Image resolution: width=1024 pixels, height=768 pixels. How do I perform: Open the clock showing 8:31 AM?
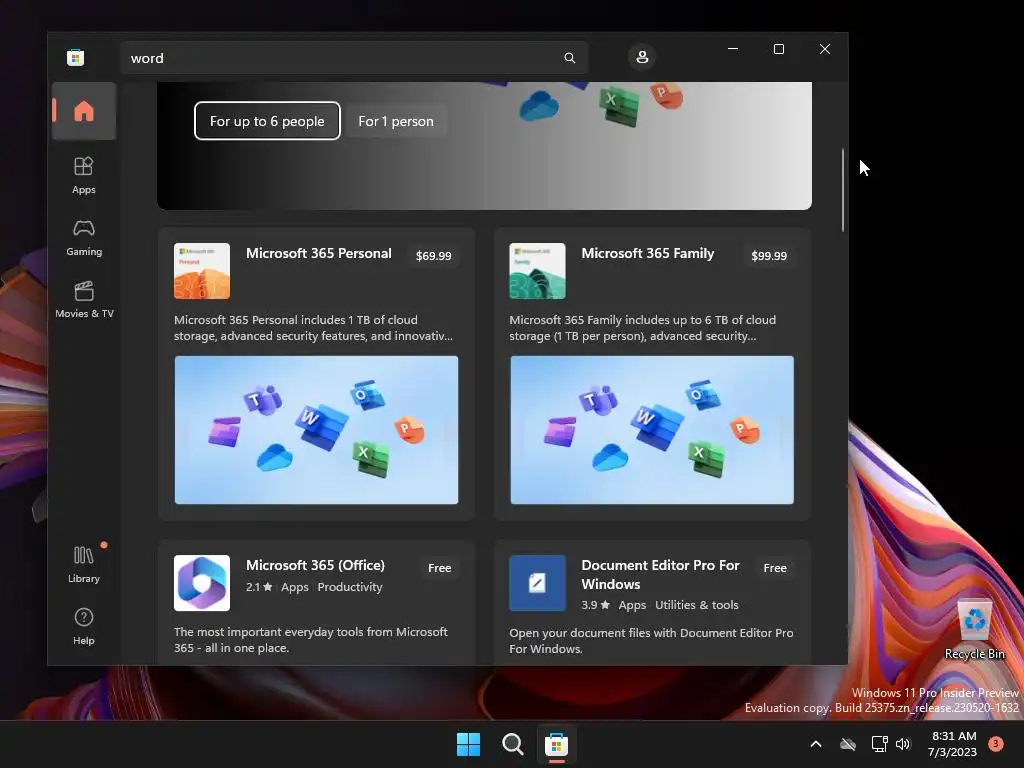(953, 744)
